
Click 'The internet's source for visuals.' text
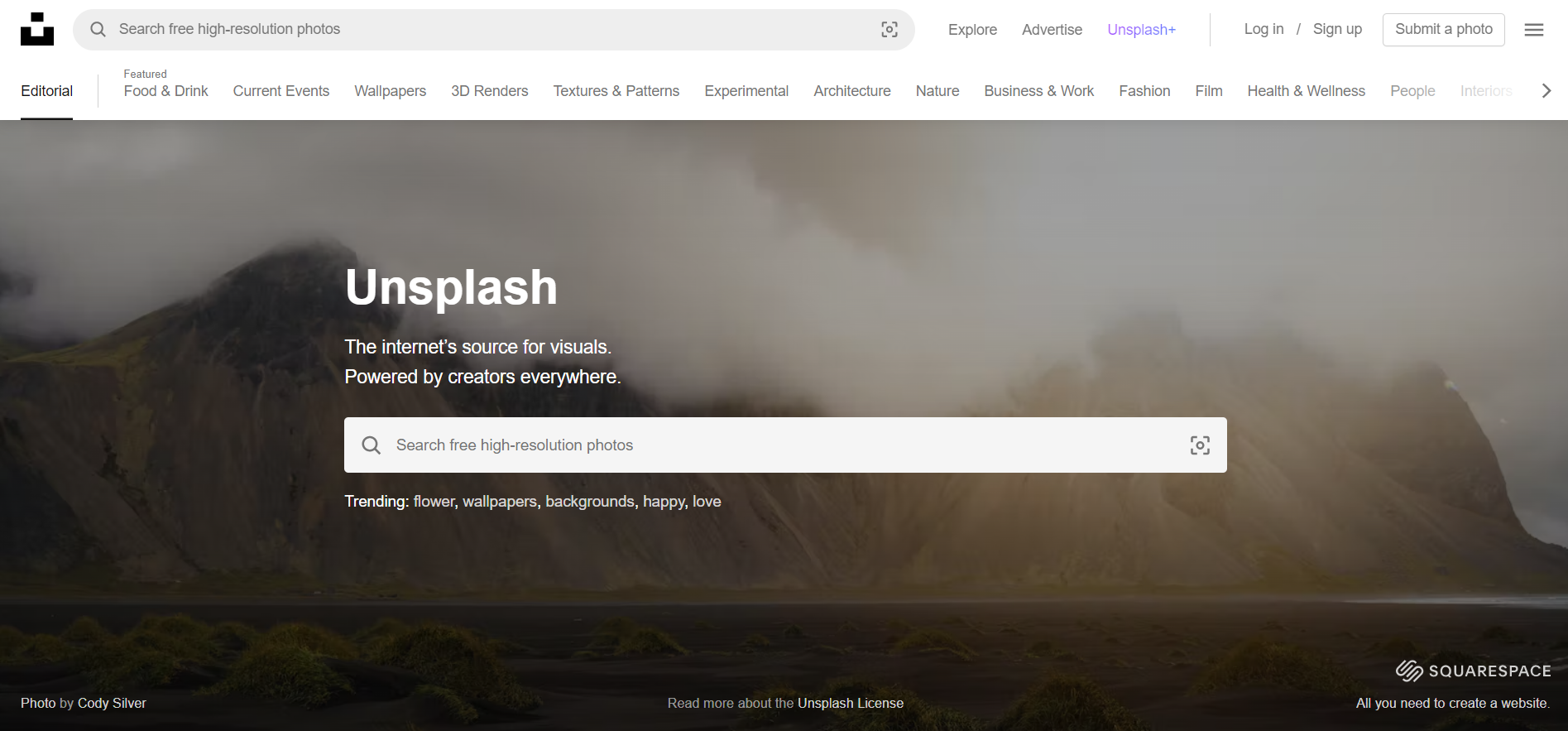[x=478, y=347]
